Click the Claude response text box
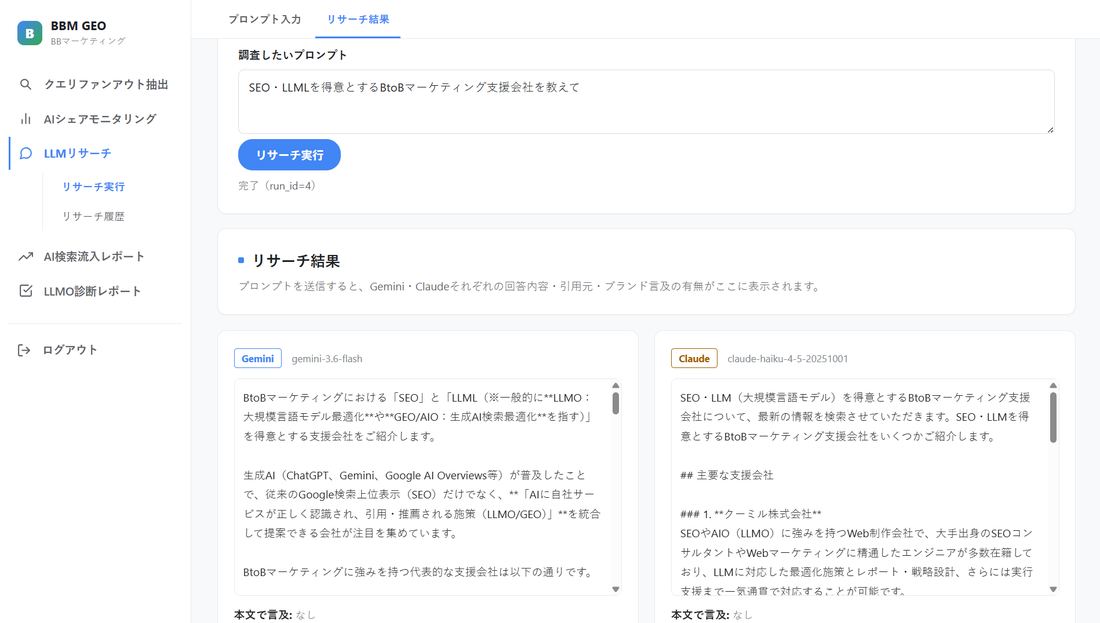 point(864,488)
